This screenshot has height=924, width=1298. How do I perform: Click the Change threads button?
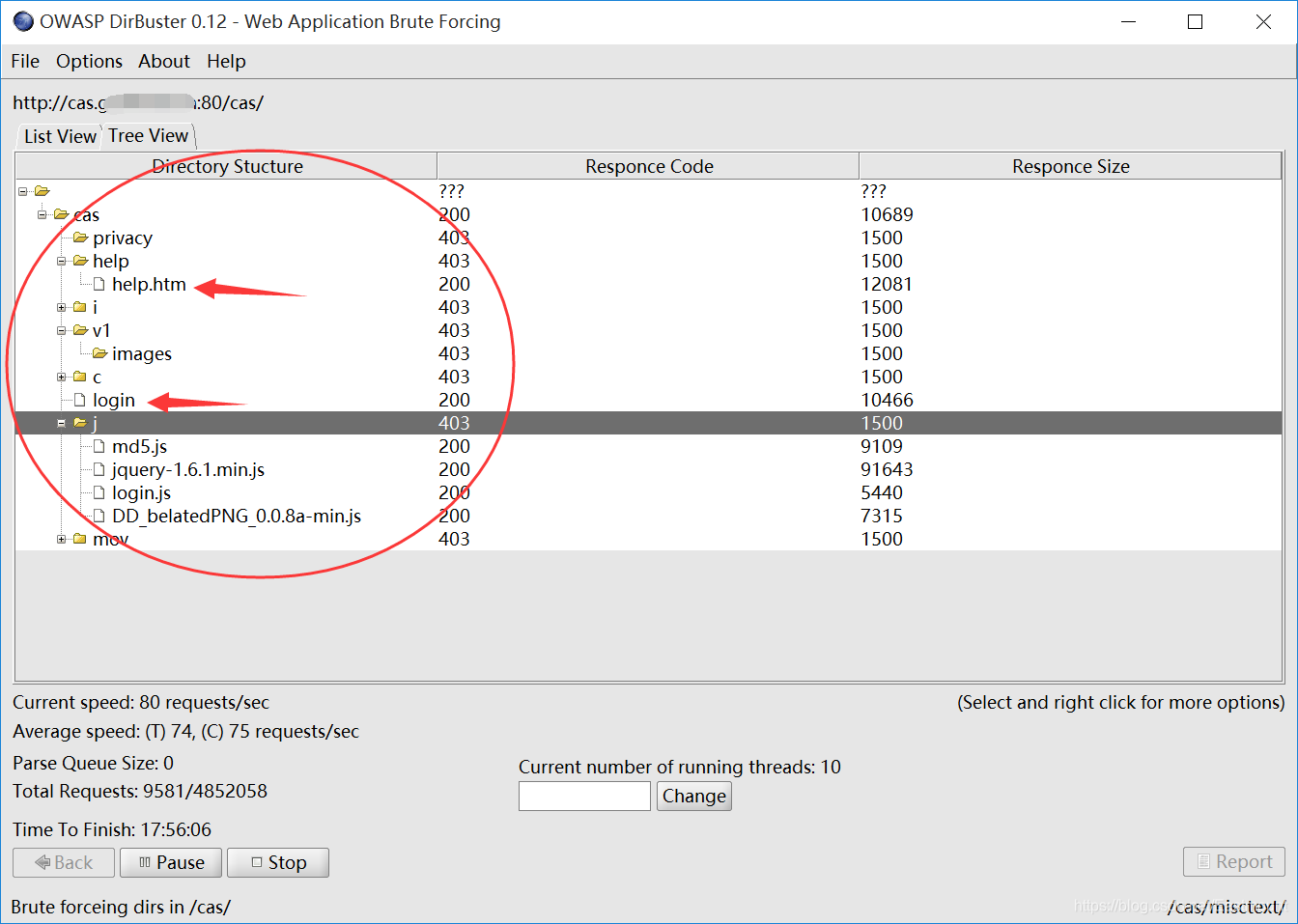click(693, 796)
